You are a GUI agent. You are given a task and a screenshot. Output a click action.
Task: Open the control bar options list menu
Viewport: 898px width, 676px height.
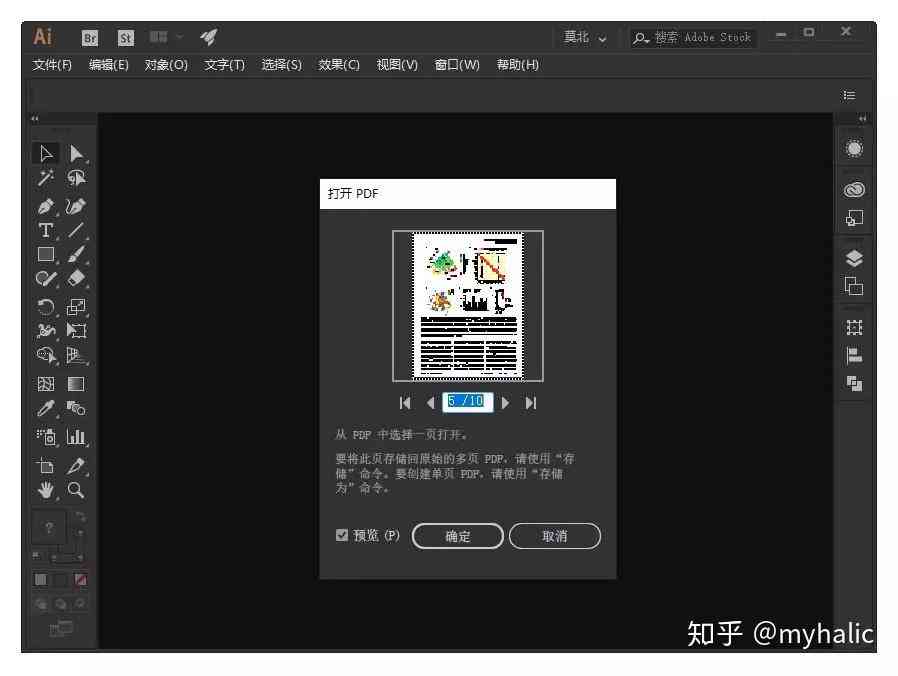[849, 96]
